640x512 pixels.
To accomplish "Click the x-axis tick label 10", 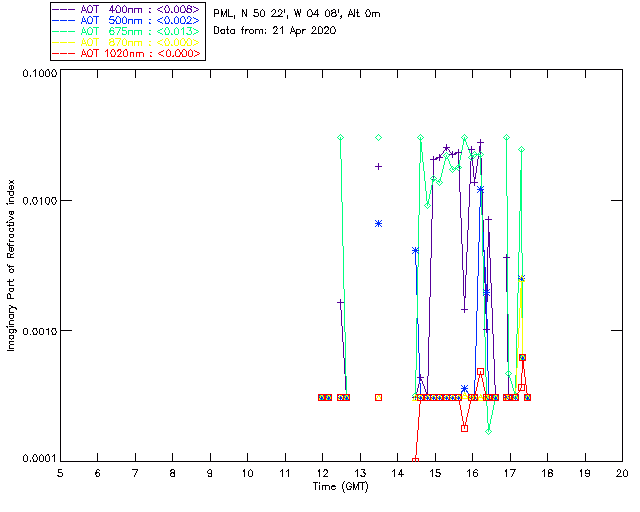I will click(247, 473).
